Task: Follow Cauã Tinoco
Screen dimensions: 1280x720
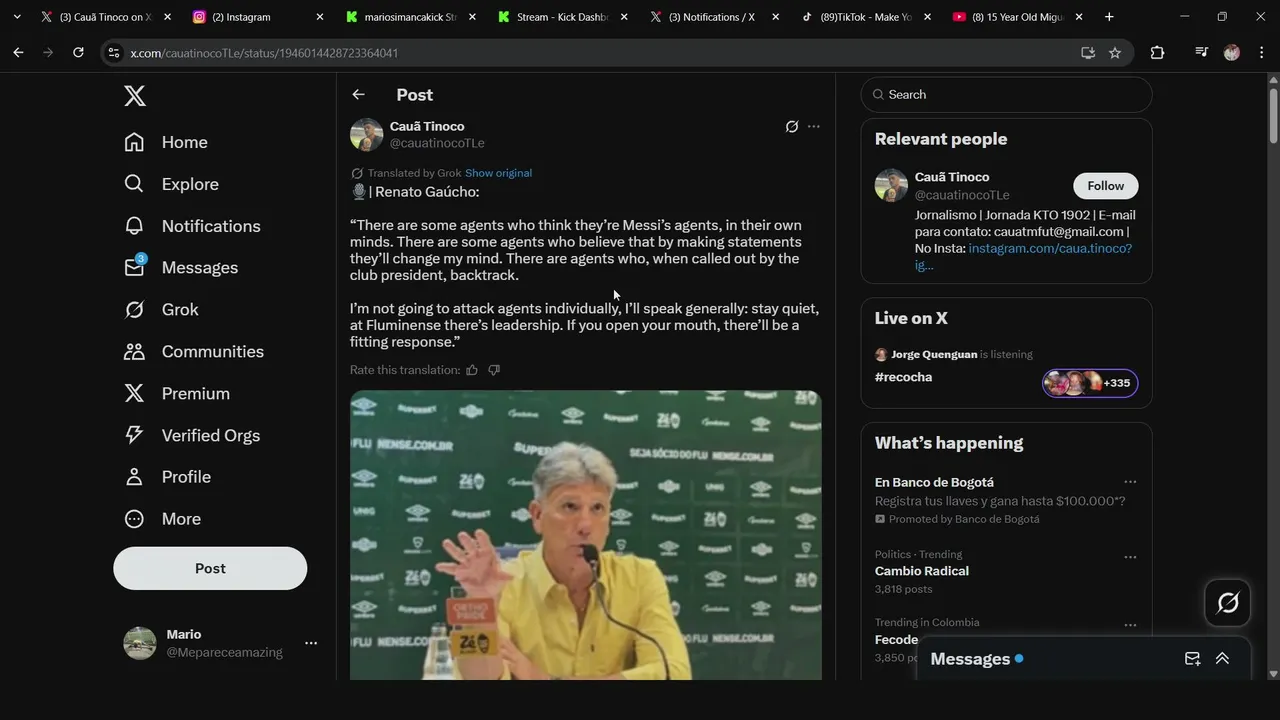Action: (1106, 186)
